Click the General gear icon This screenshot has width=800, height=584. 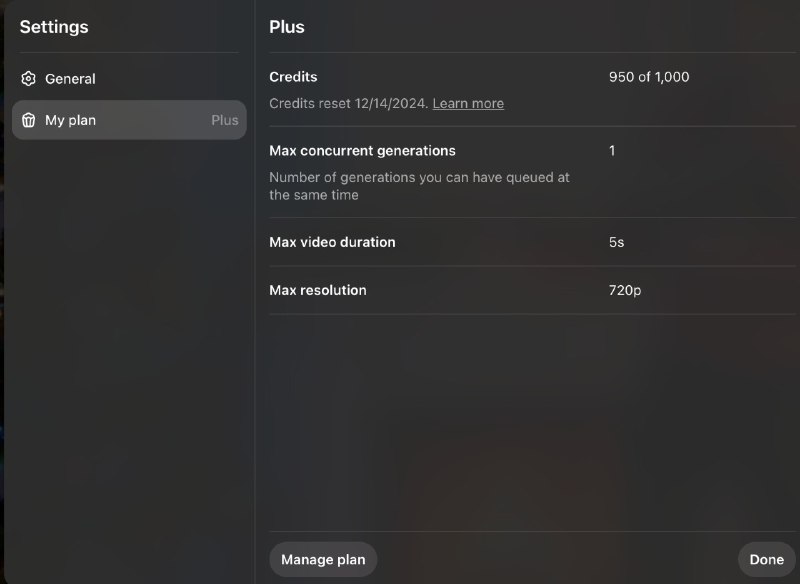click(29, 79)
